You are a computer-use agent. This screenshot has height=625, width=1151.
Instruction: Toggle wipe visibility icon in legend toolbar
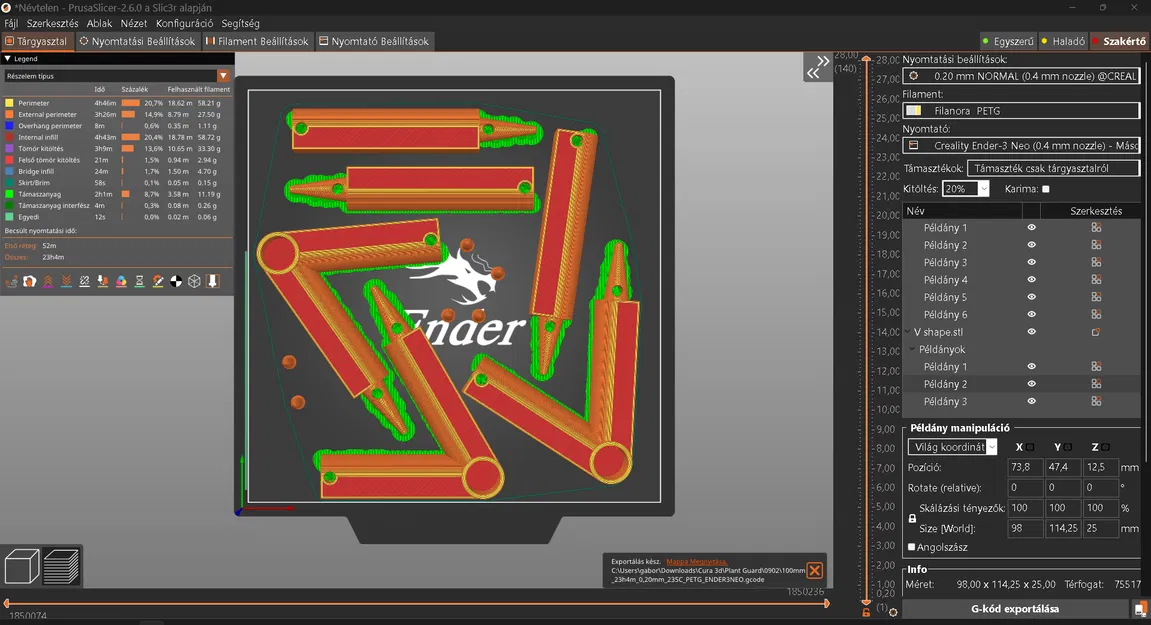(x=29, y=281)
